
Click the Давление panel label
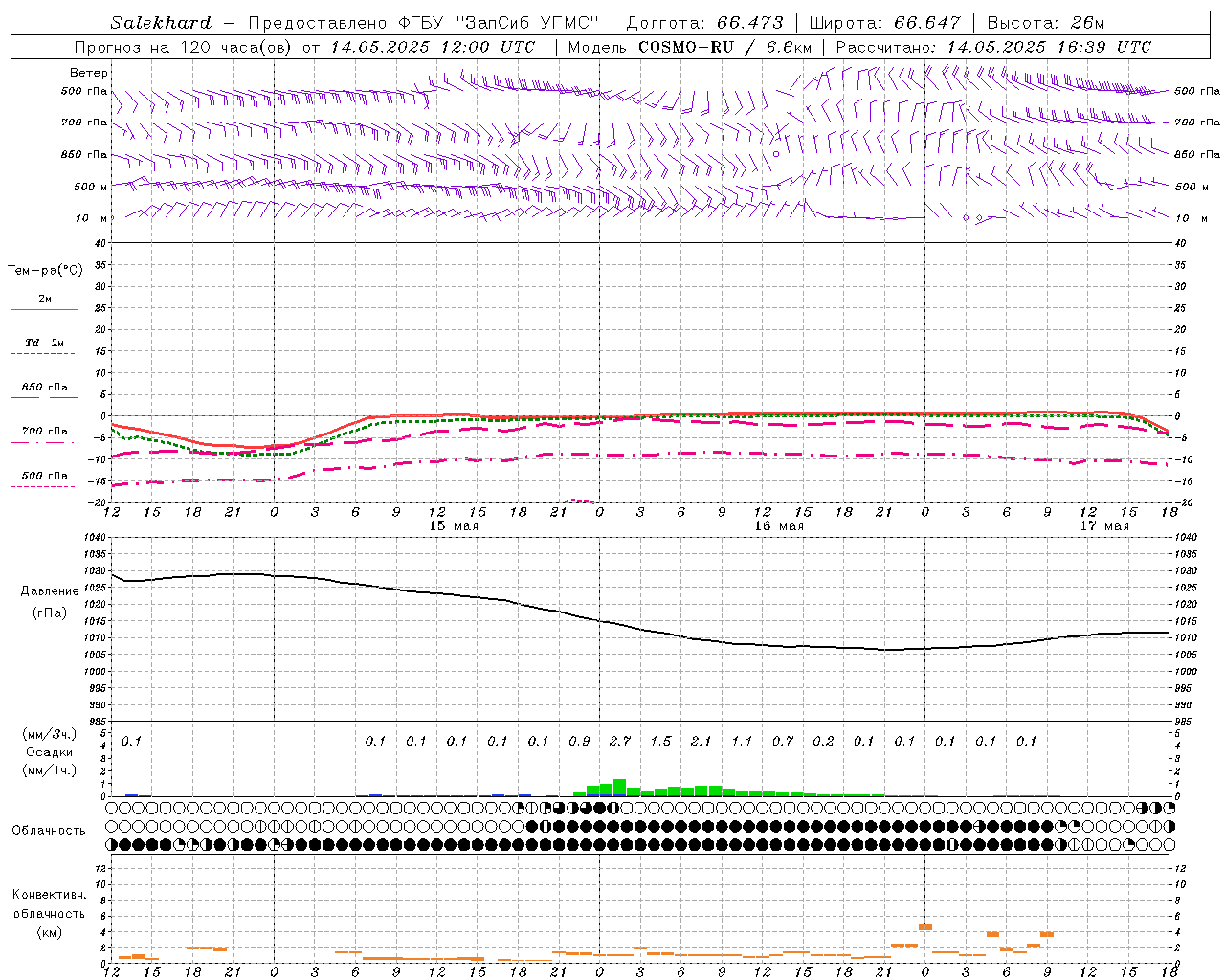(x=50, y=591)
